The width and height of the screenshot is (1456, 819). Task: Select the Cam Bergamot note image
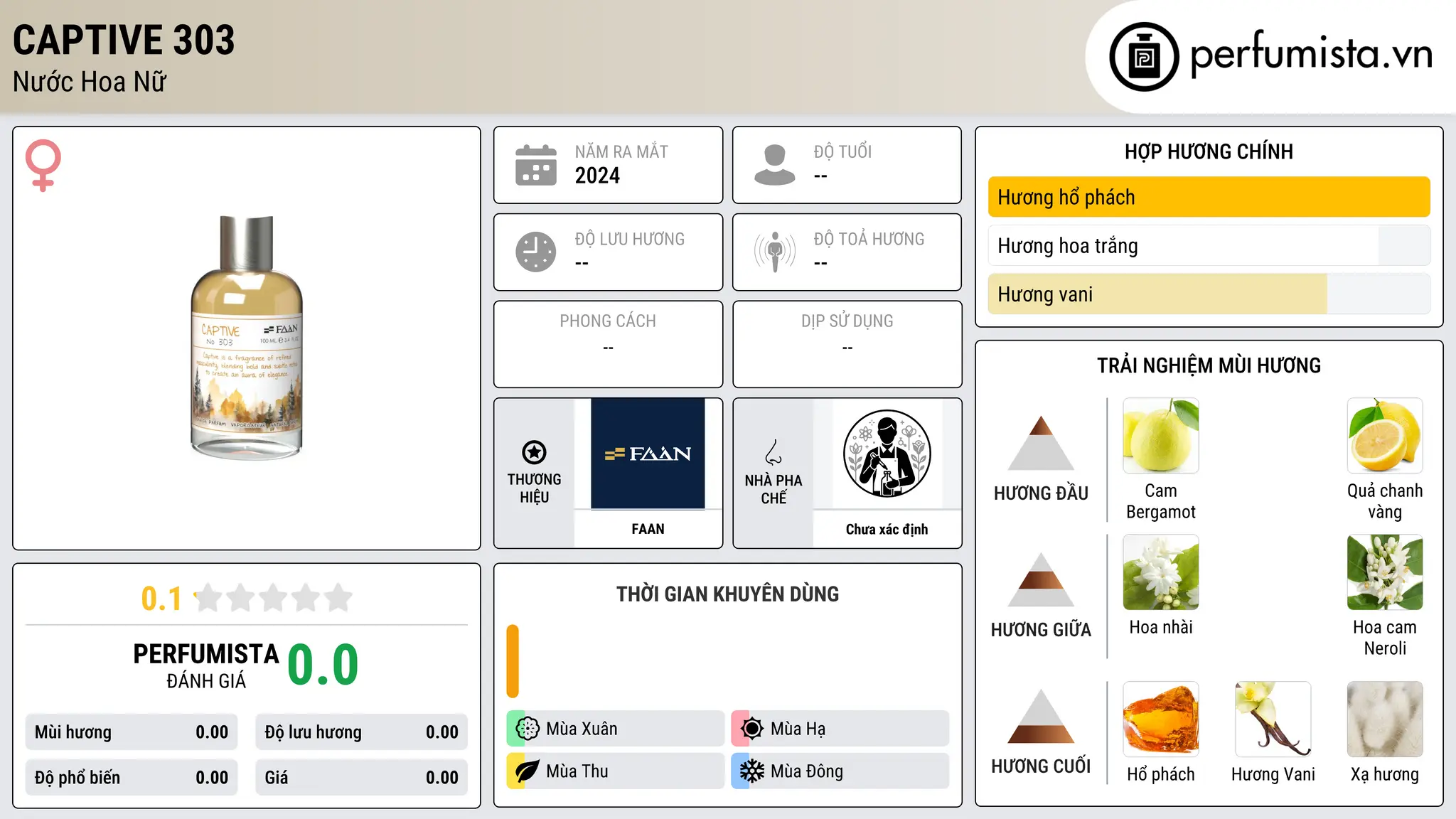1161,436
